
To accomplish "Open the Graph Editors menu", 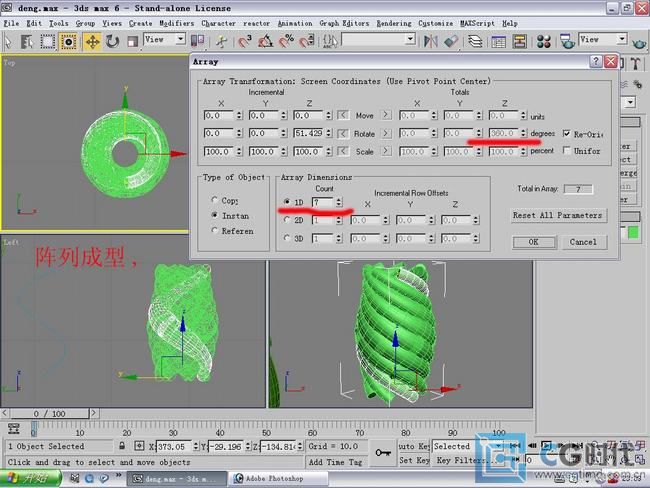I will 344,23.
